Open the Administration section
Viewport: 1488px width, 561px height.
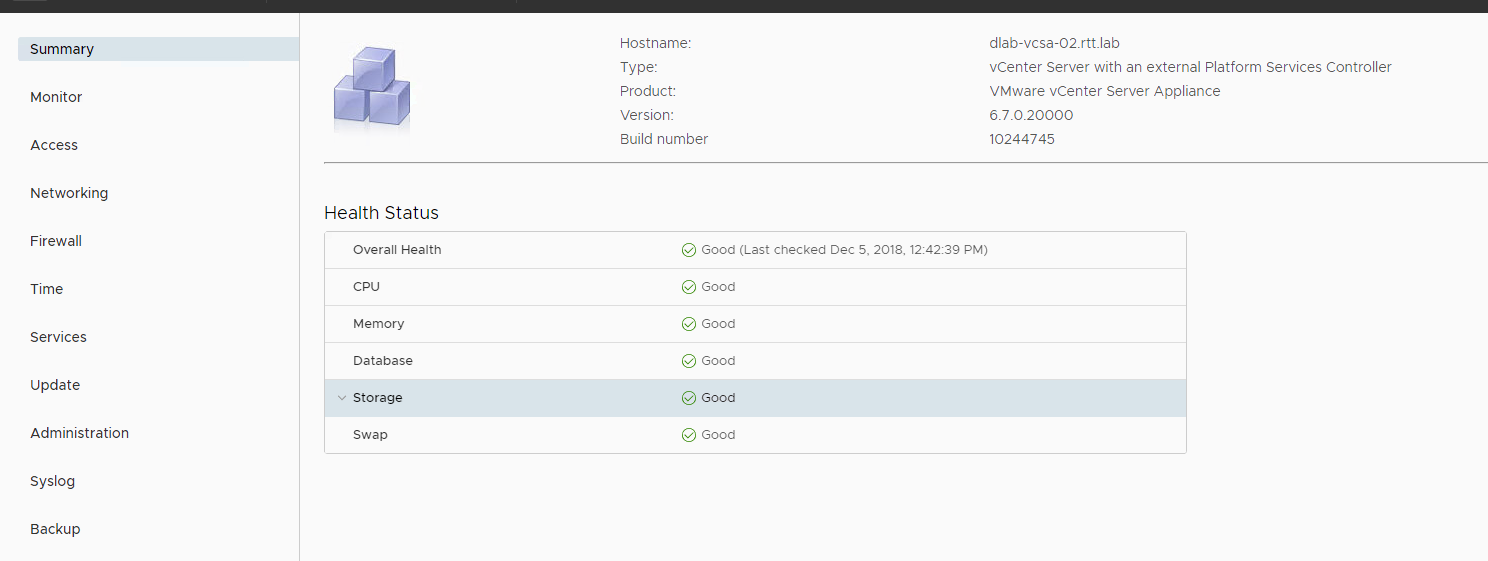point(79,433)
